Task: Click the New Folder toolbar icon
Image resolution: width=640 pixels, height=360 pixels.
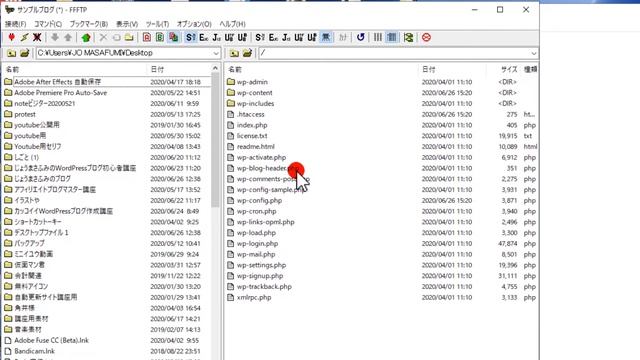Action: pos(129,38)
